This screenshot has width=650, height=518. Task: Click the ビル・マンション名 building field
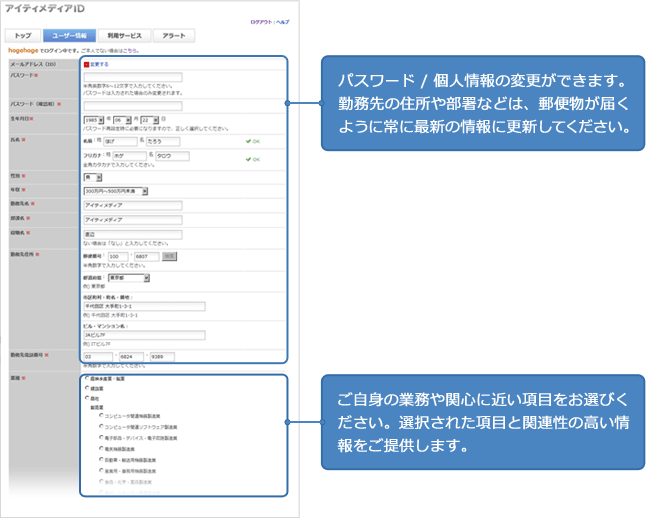[x=144, y=335]
